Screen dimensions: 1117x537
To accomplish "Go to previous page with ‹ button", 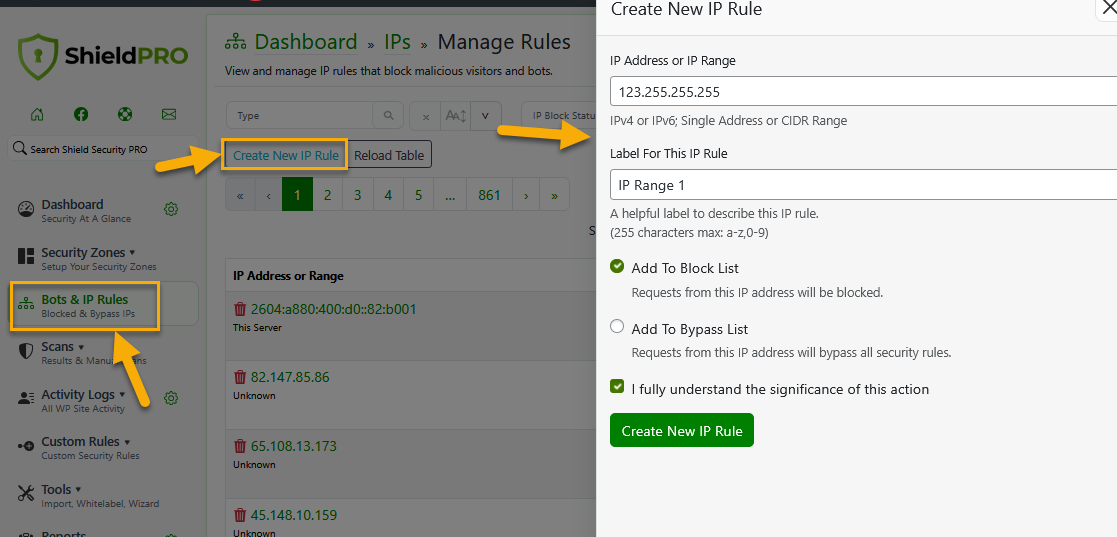I will pyautogui.click(x=269, y=194).
